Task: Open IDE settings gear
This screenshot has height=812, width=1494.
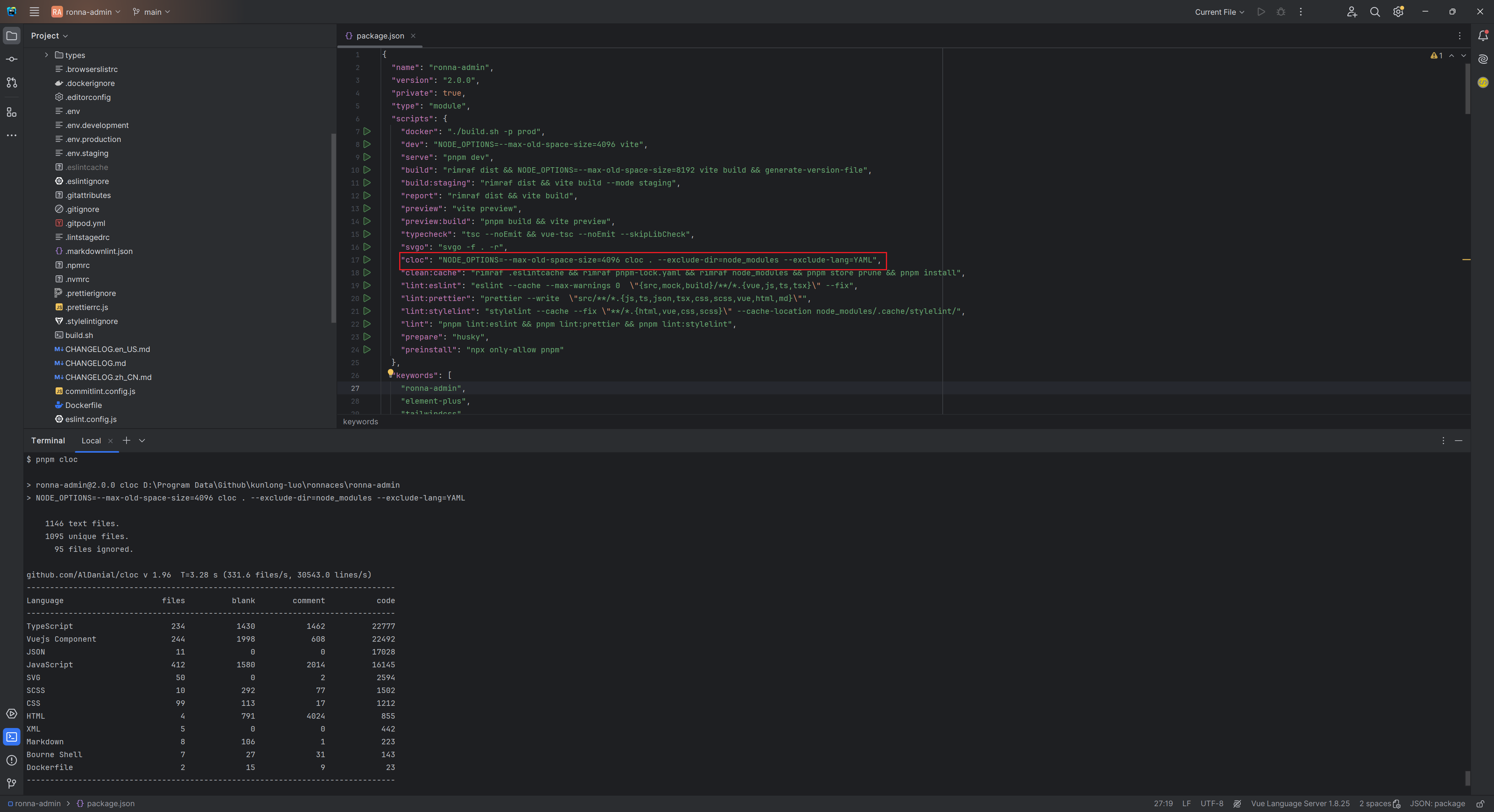Action: [1398, 12]
